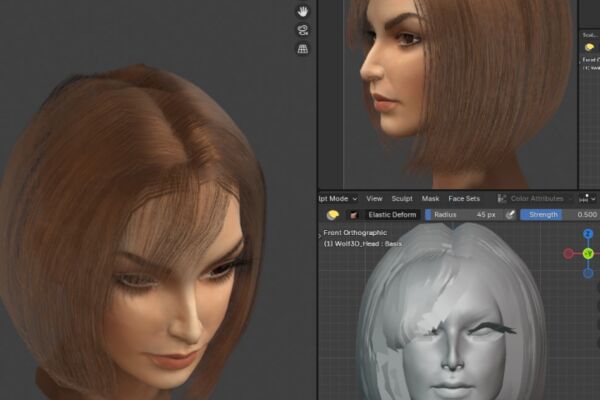Select the pan view hand icon
This screenshot has width=600, height=400.
303,11
